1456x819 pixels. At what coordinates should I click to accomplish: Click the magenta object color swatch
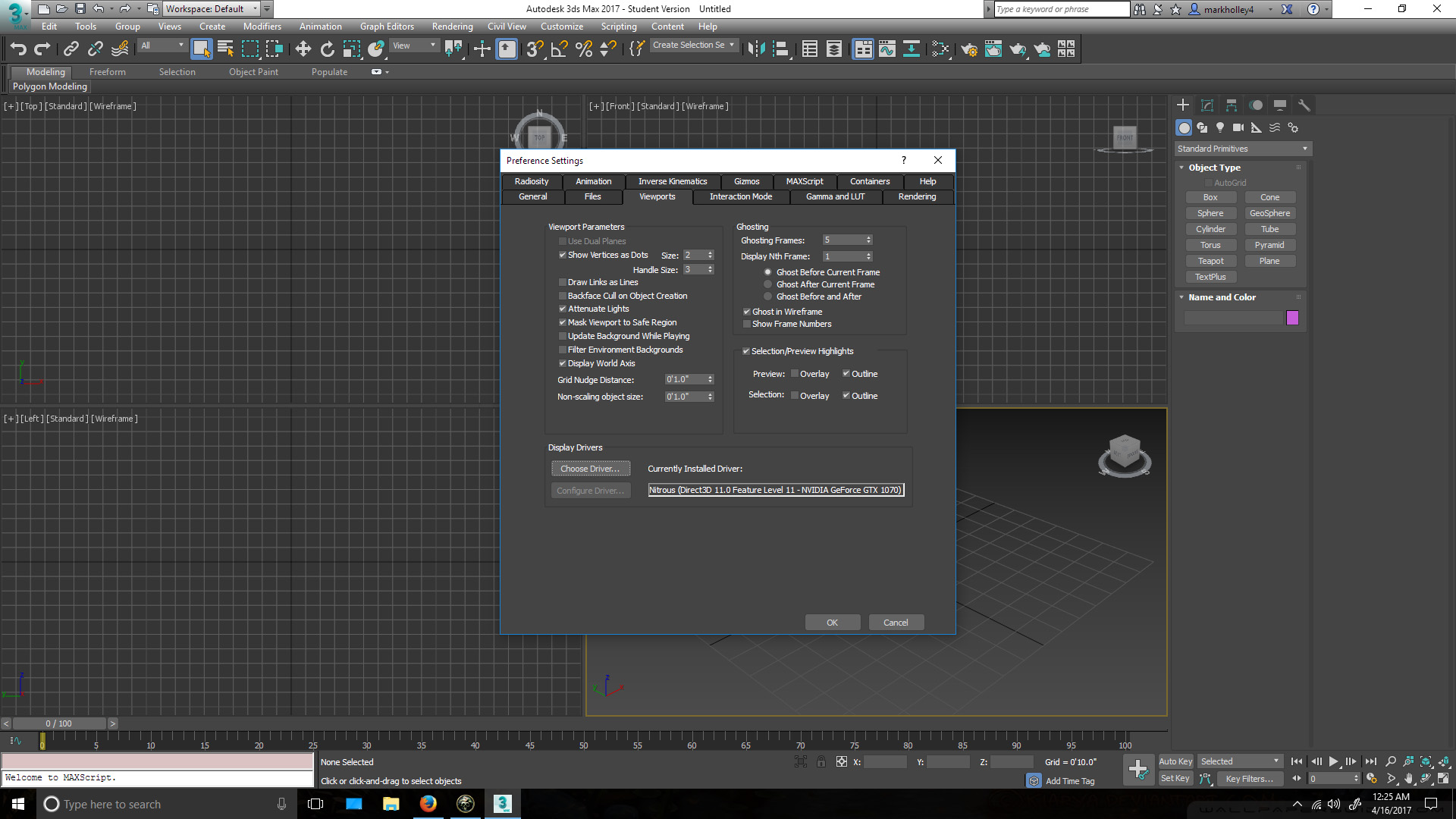1293,318
